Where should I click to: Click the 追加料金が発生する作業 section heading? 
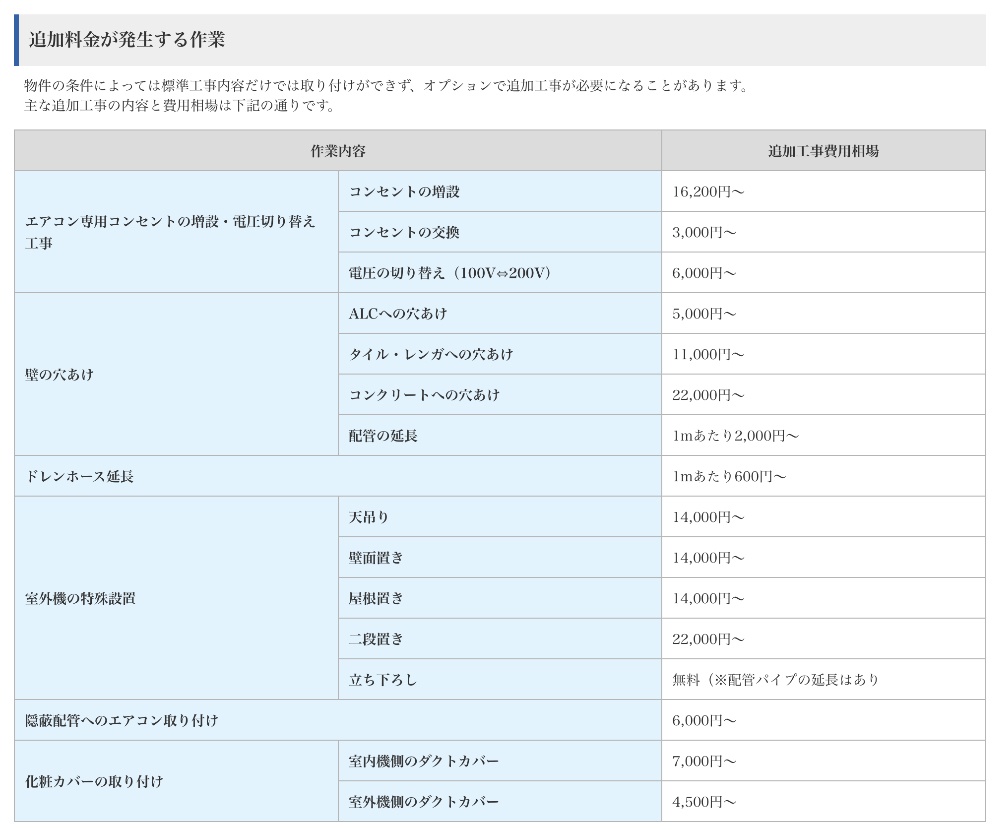pos(127,40)
